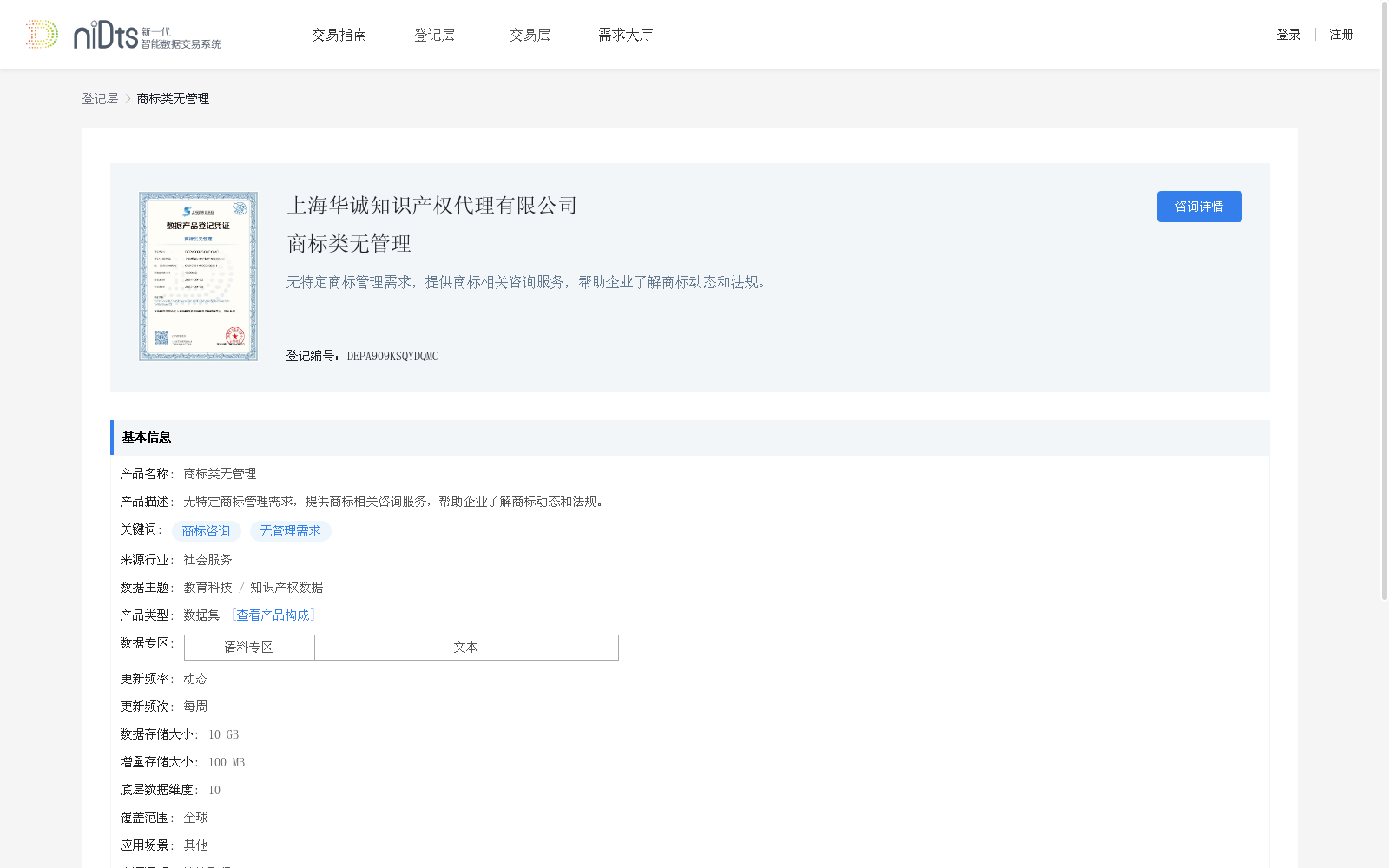1389x868 pixels.
Task: Click the 咨询详情 button
Action: pos(1199,207)
